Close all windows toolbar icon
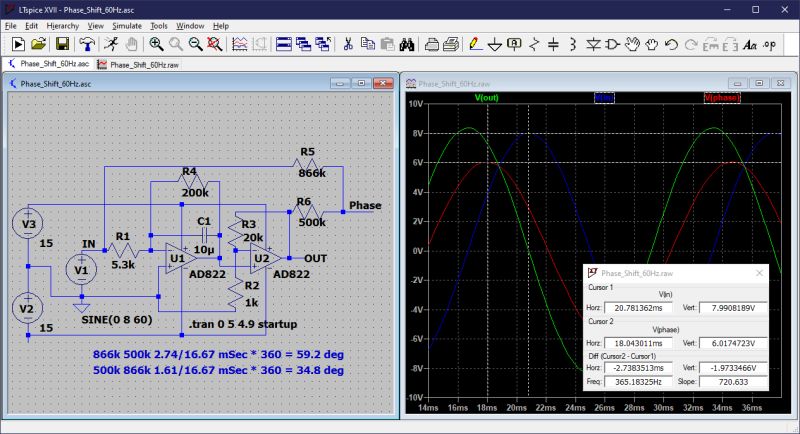Screen dimensions: 800x434 click(323, 44)
